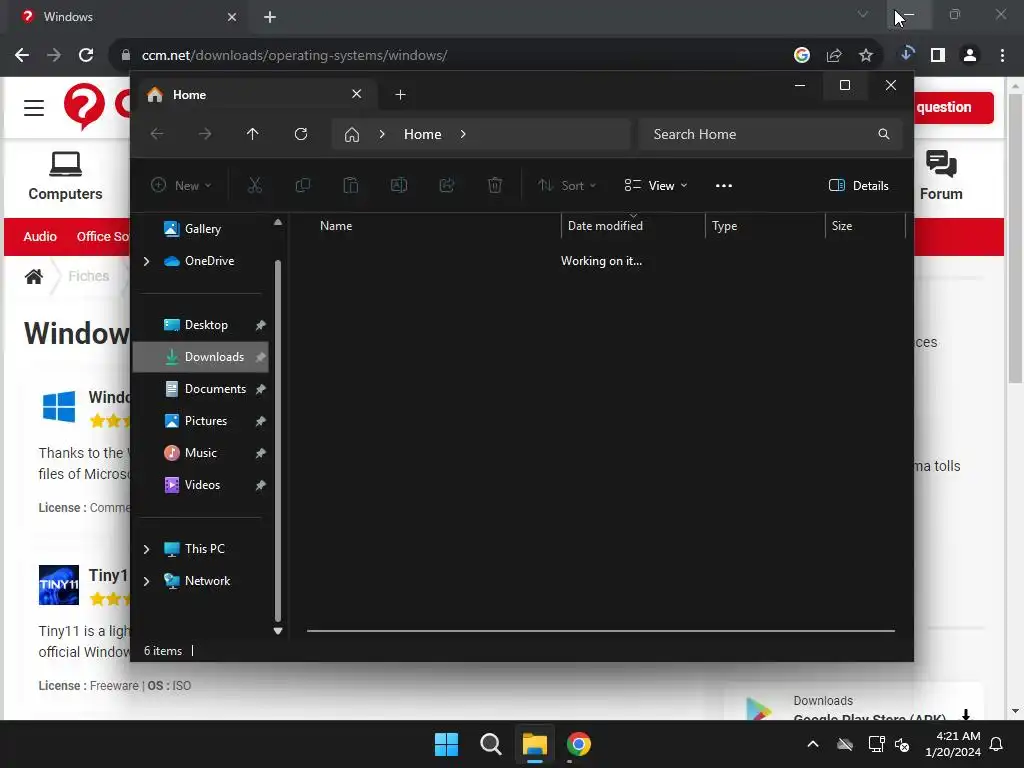
Task: Open the pinned Downloads folder
Action: [200, 357]
